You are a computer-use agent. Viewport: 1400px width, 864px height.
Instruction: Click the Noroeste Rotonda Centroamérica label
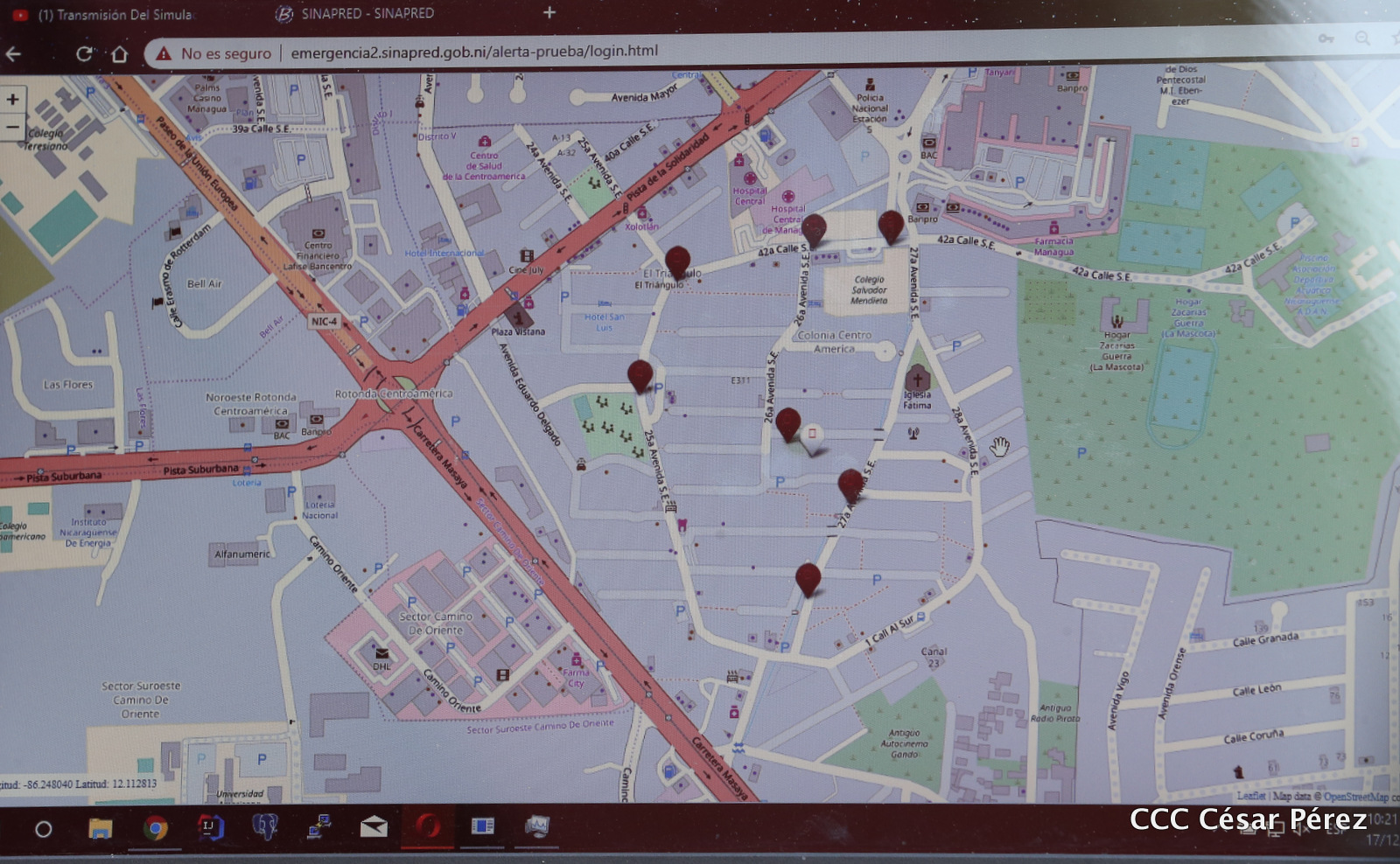(x=251, y=404)
